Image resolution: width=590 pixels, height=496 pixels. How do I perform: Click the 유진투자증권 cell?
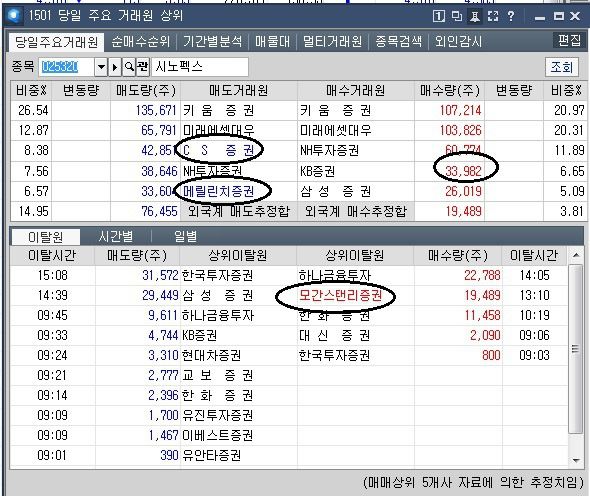tap(238, 415)
